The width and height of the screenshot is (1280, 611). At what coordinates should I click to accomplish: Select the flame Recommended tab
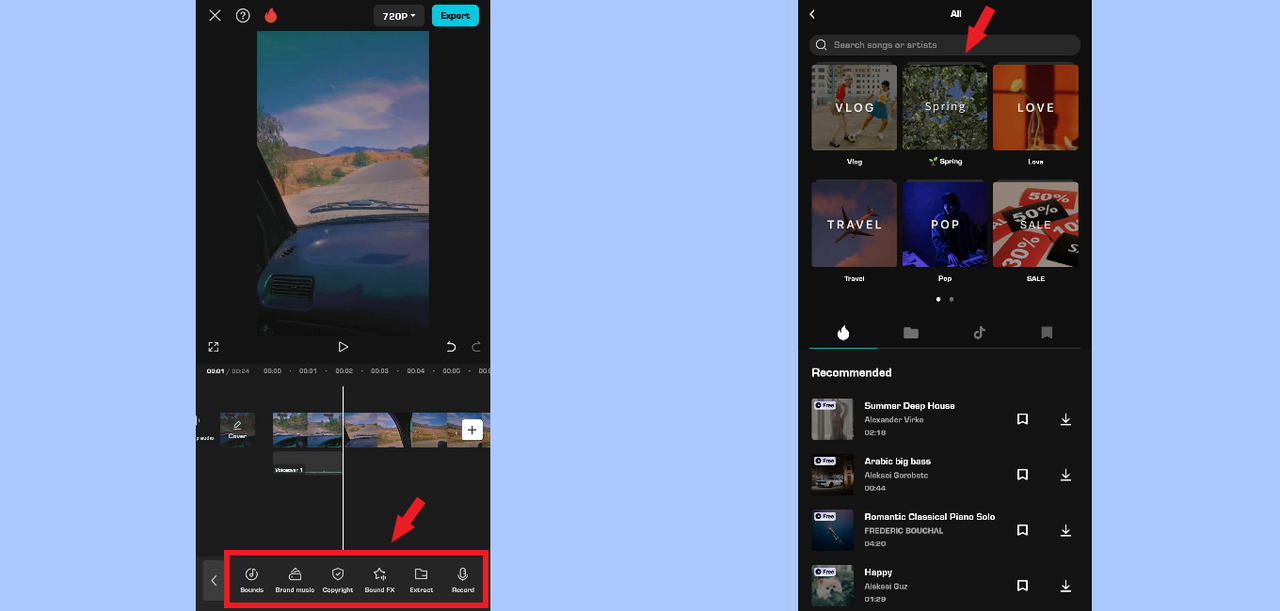point(843,333)
